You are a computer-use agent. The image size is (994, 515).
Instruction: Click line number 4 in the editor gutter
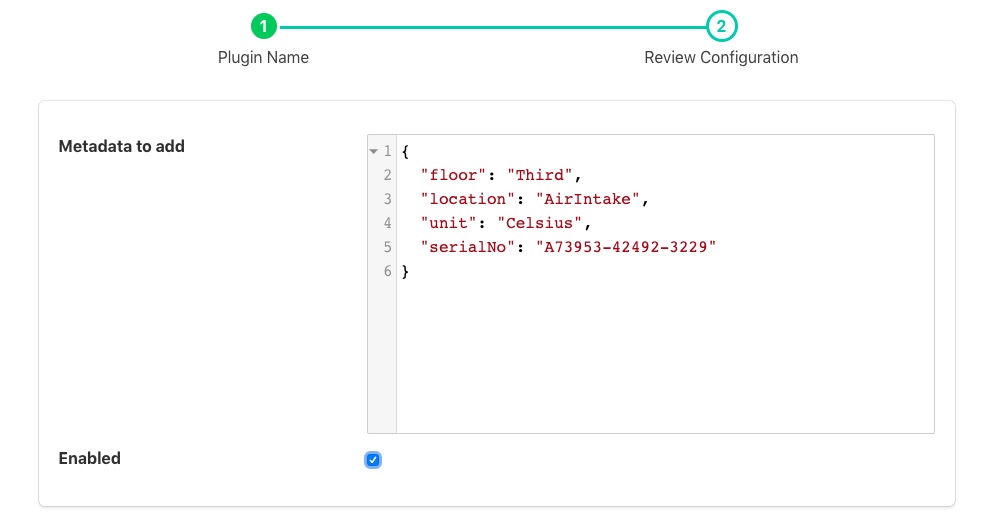point(387,223)
